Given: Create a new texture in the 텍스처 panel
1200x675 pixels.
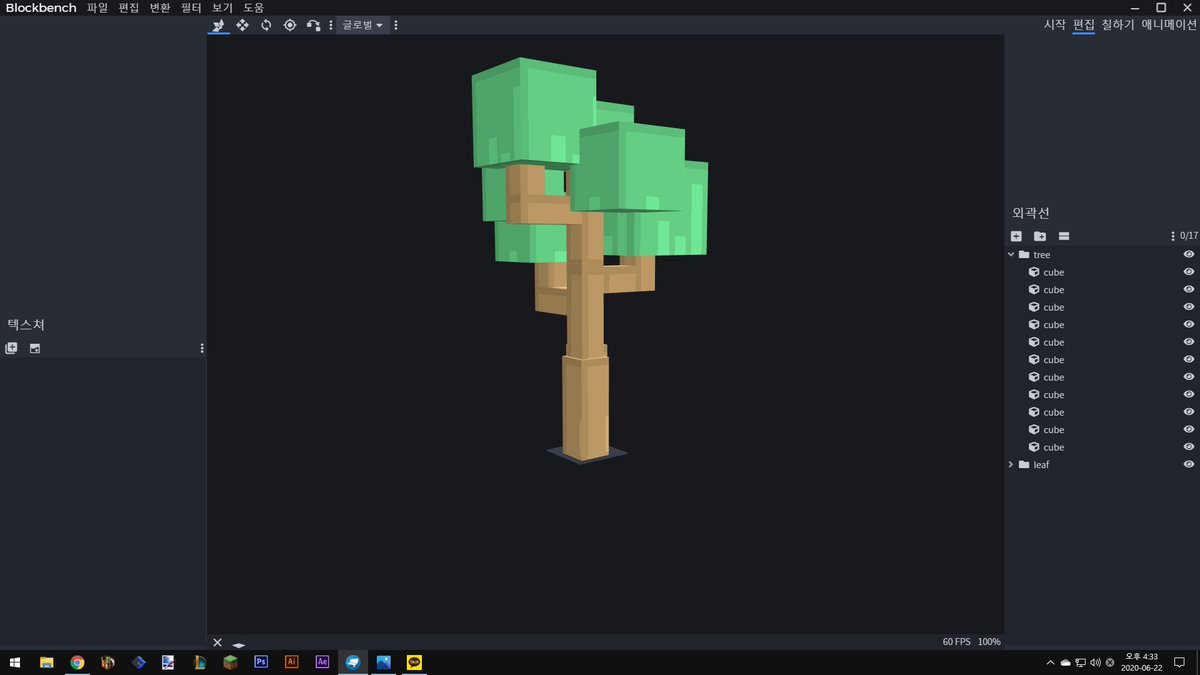Looking at the screenshot, I should (x=35, y=348).
